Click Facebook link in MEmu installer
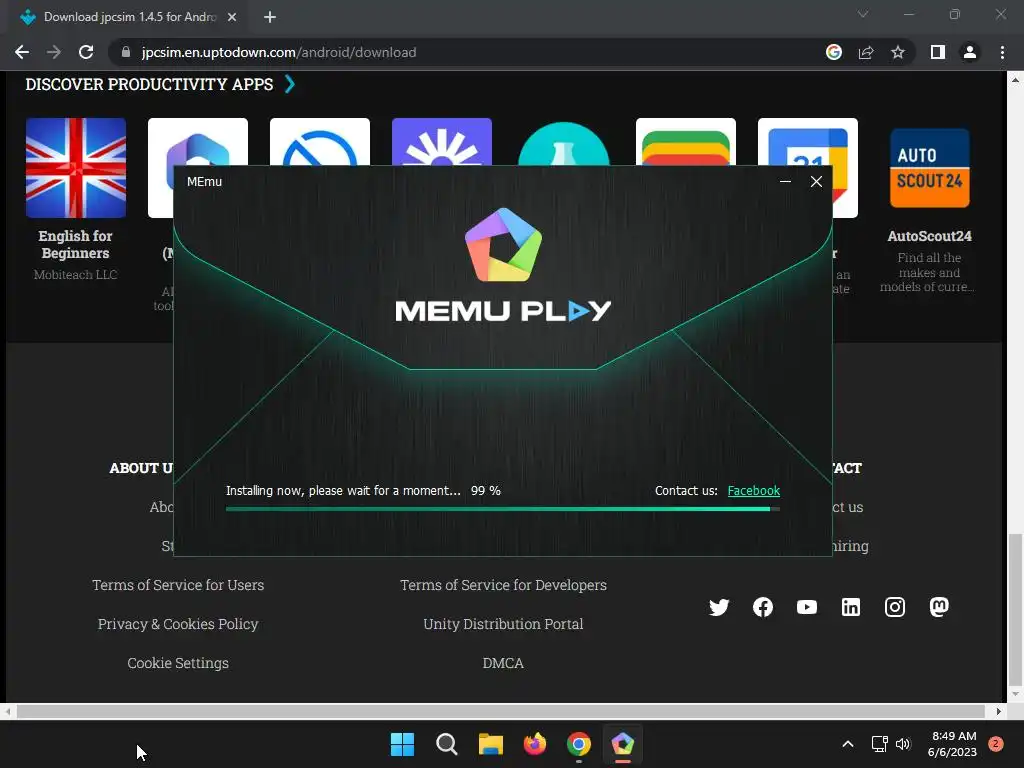 click(x=754, y=490)
